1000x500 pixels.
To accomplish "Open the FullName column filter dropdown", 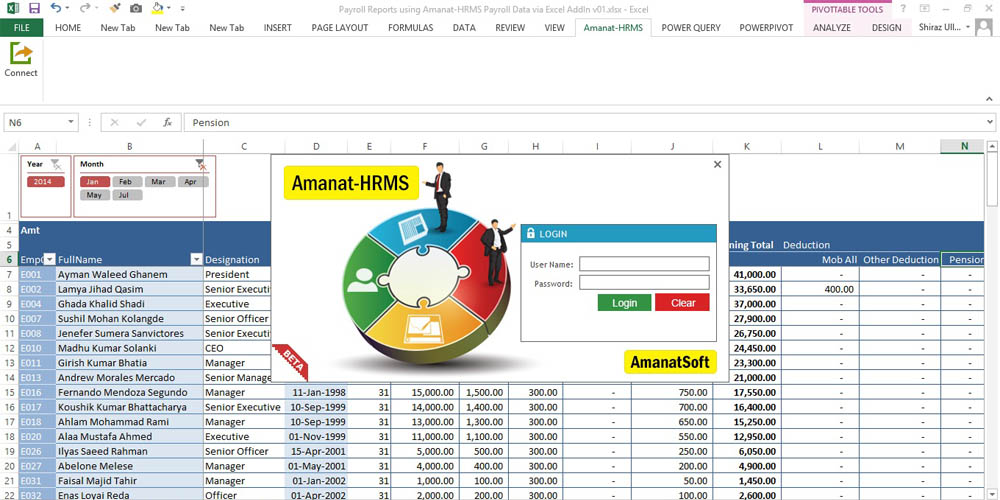I will pos(196,260).
